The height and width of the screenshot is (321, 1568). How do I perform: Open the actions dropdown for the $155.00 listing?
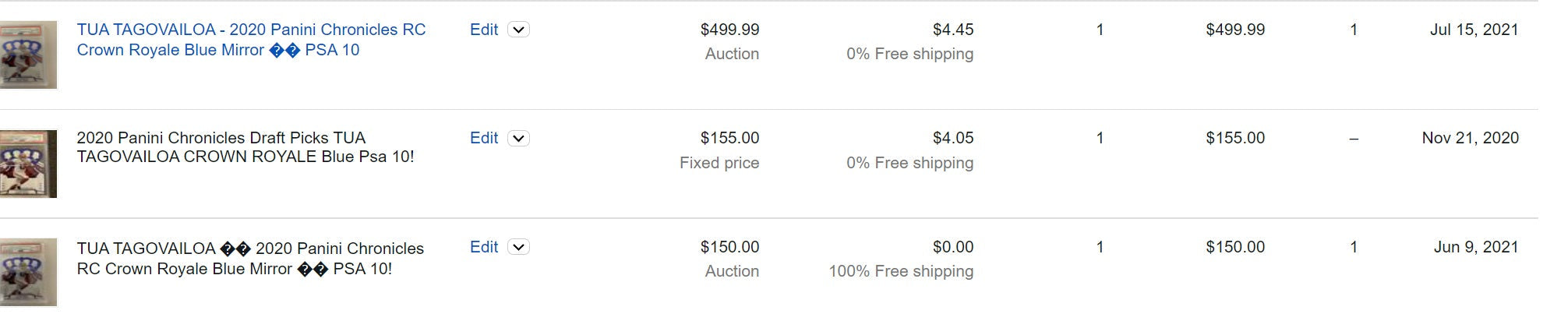pos(518,138)
